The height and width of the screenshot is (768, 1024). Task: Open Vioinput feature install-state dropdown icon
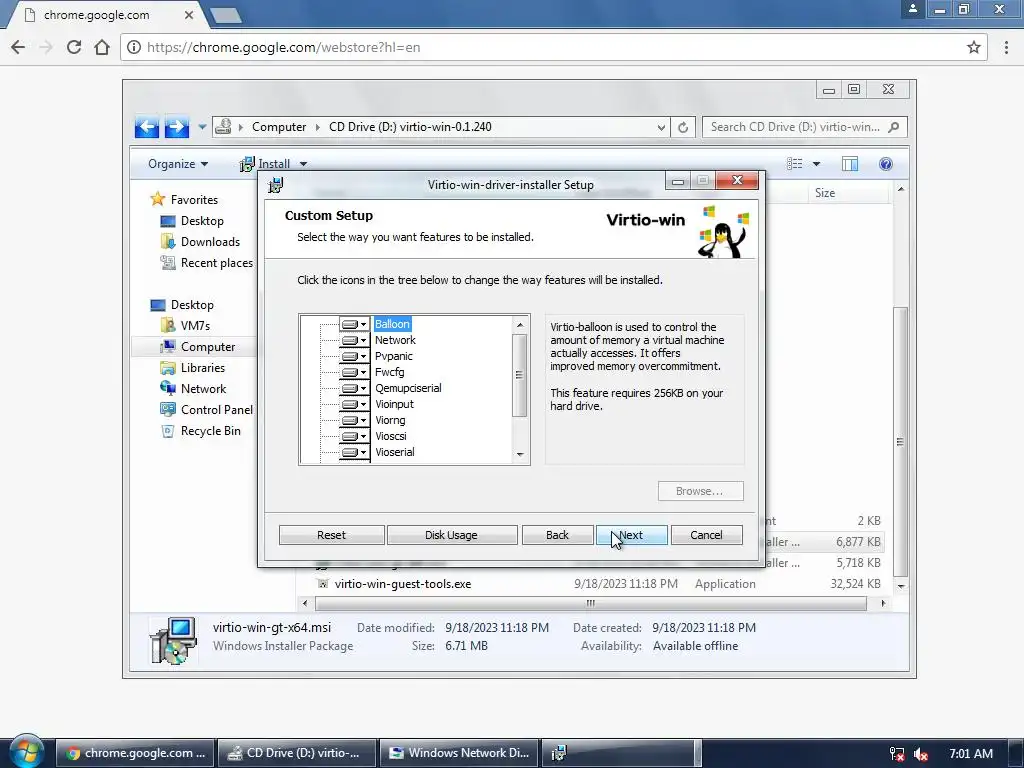tap(355, 404)
